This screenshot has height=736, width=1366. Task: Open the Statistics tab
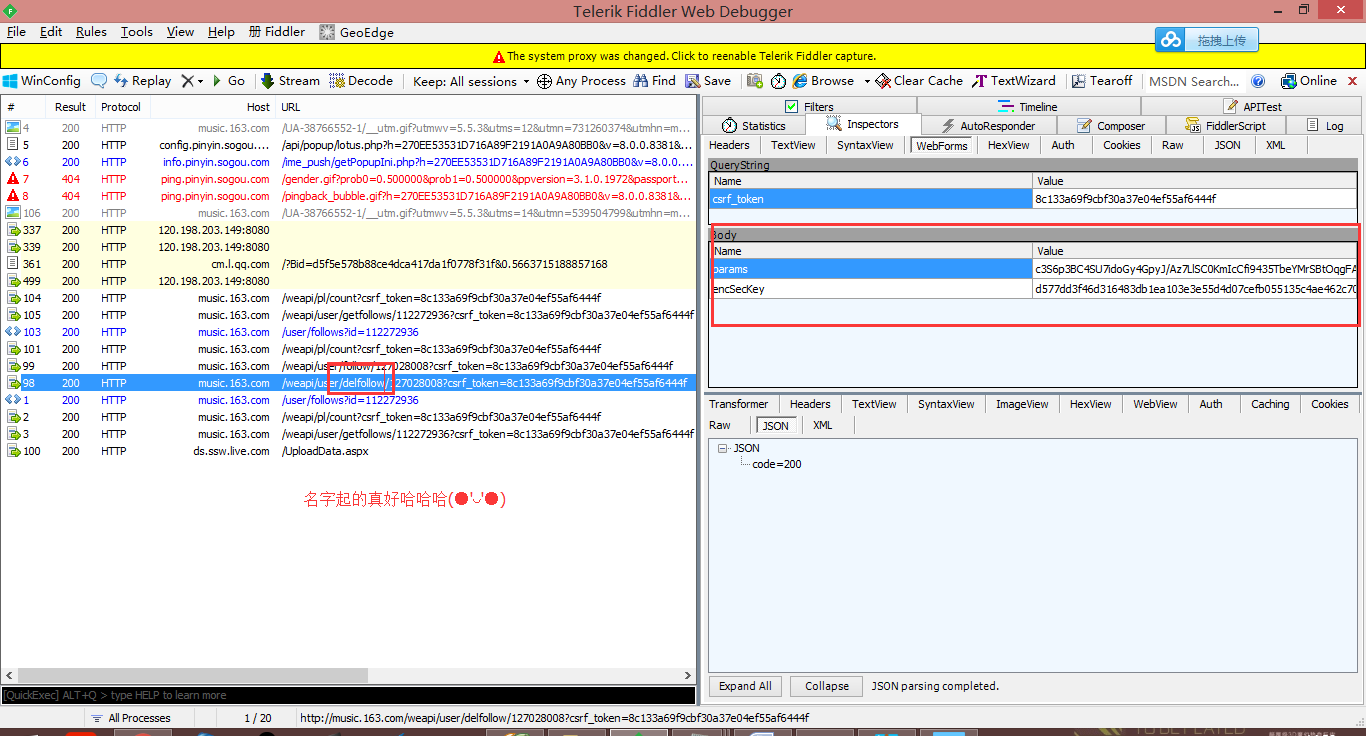(x=755, y=125)
